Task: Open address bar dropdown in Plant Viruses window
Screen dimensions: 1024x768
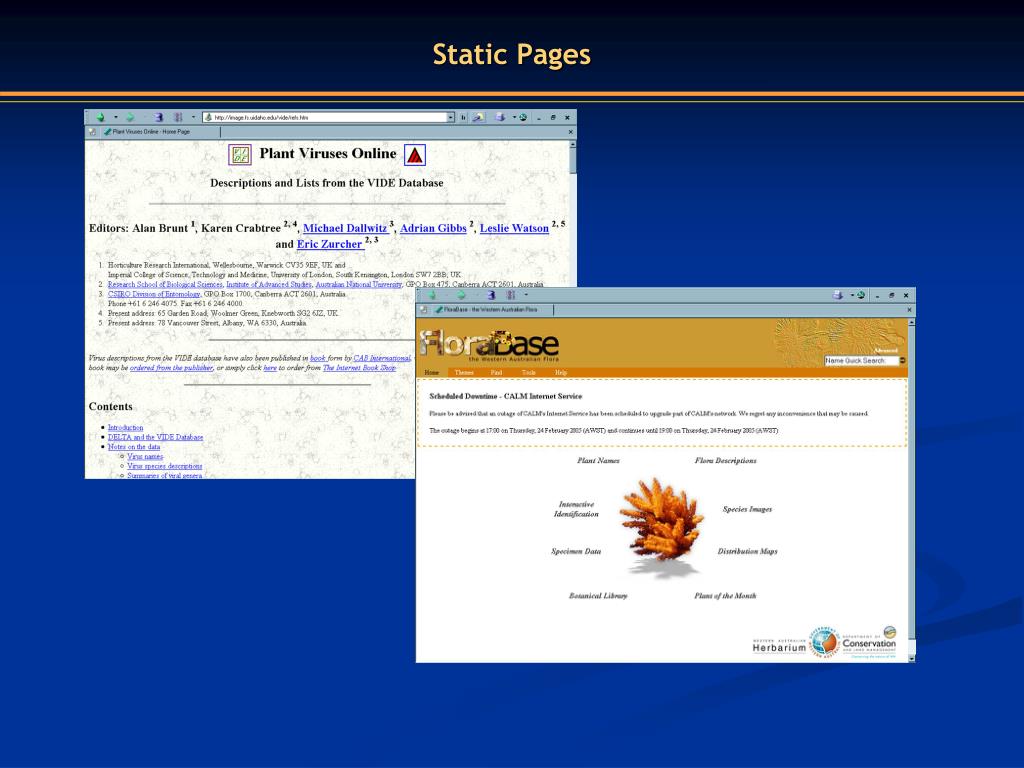Action: pyautogui.click(x=451, y=118)
